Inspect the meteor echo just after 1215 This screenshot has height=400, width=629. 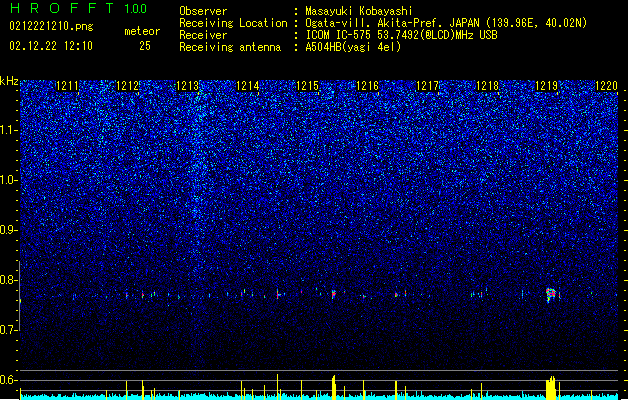pyautogui.click(x=333, y=294)
